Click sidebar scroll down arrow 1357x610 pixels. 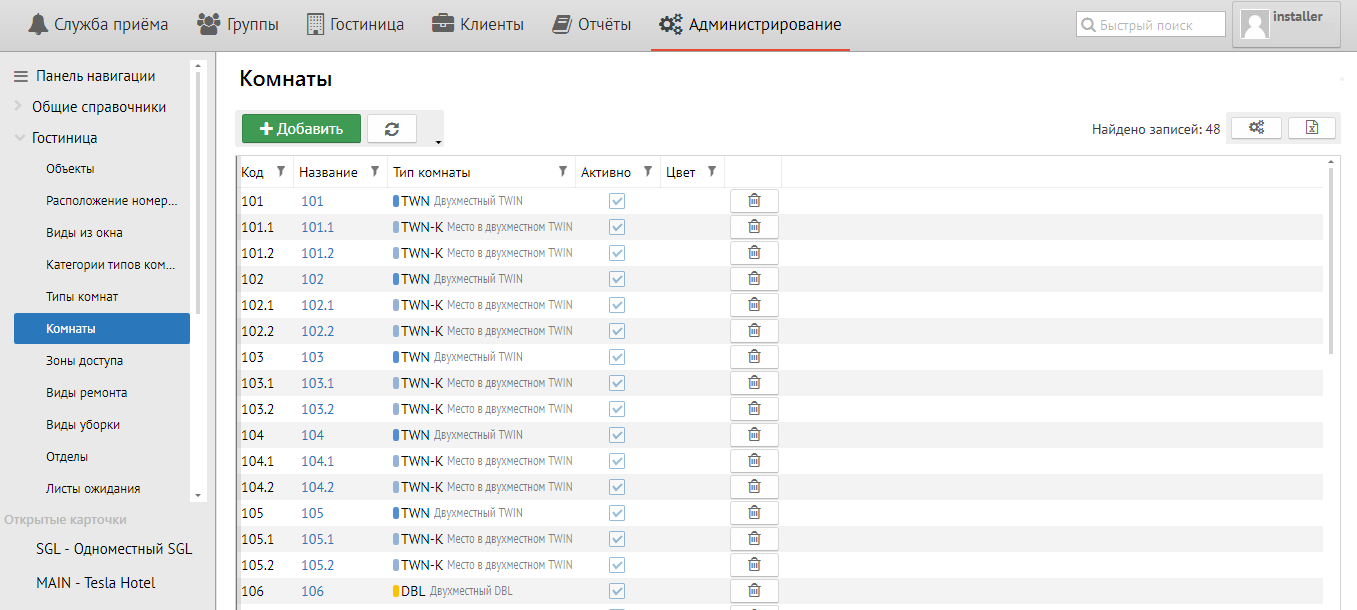(198, 495)
